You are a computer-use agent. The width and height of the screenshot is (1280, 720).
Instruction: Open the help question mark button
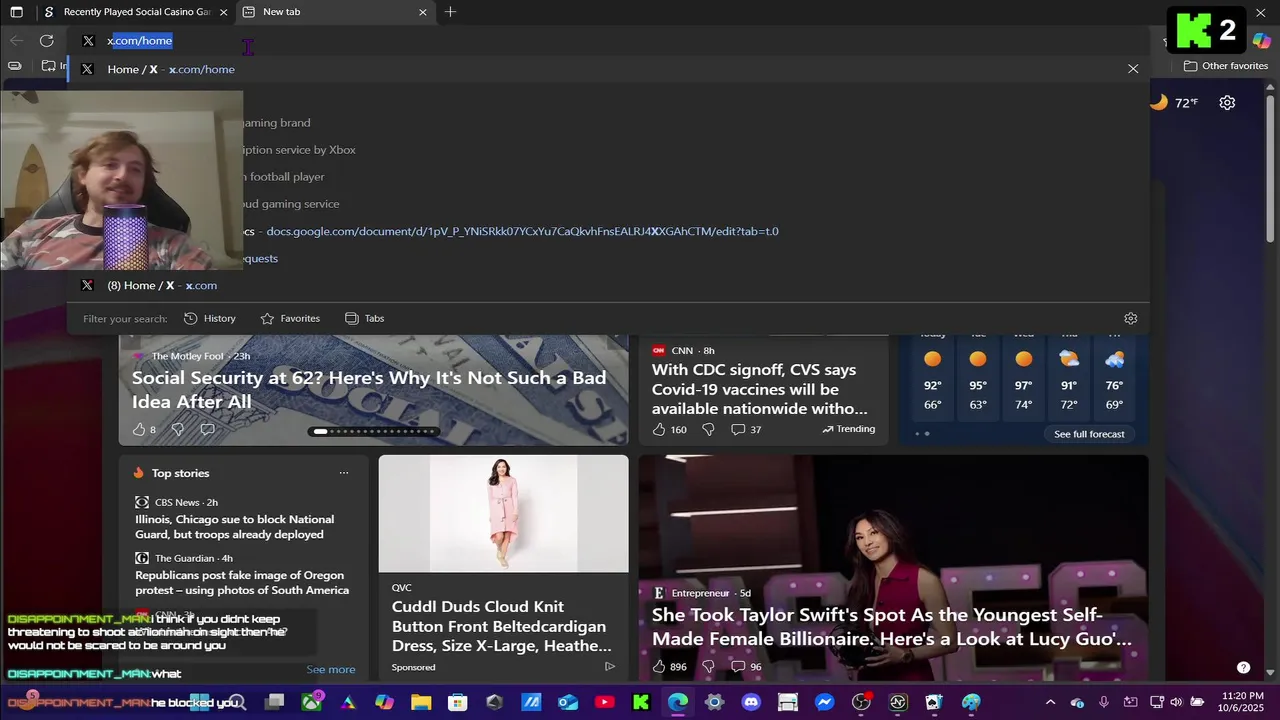coord(1243,667)
